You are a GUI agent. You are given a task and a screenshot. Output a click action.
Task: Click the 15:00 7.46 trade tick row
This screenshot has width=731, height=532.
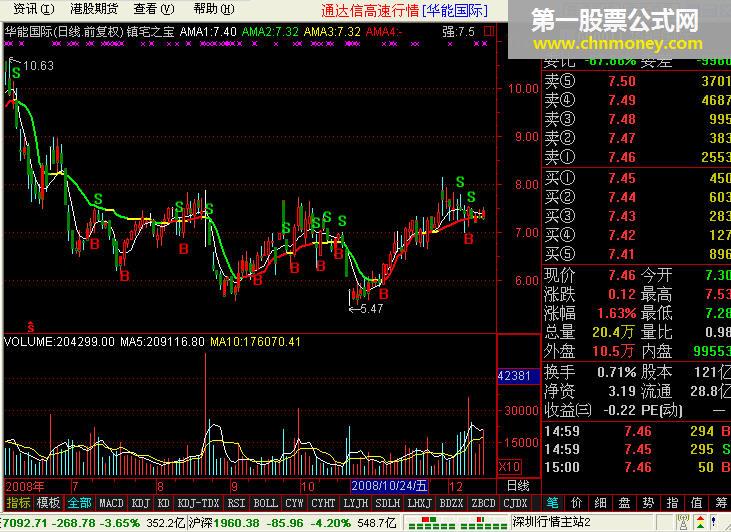click(x=637, y=467)
